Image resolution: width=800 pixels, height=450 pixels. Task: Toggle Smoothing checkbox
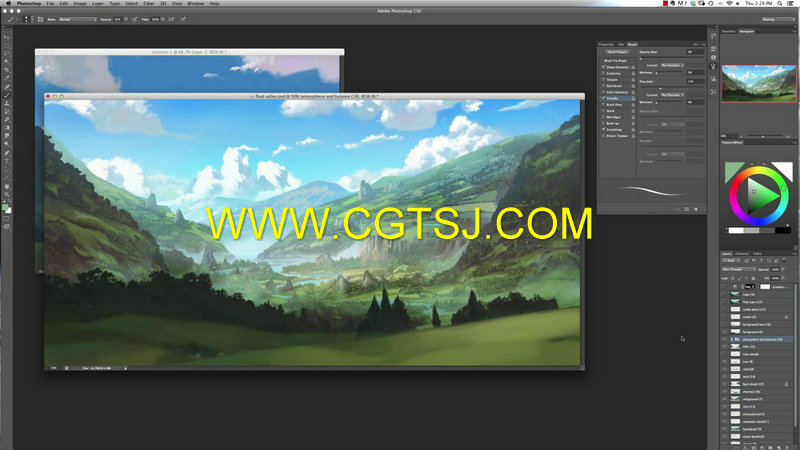tap(604, 130)
